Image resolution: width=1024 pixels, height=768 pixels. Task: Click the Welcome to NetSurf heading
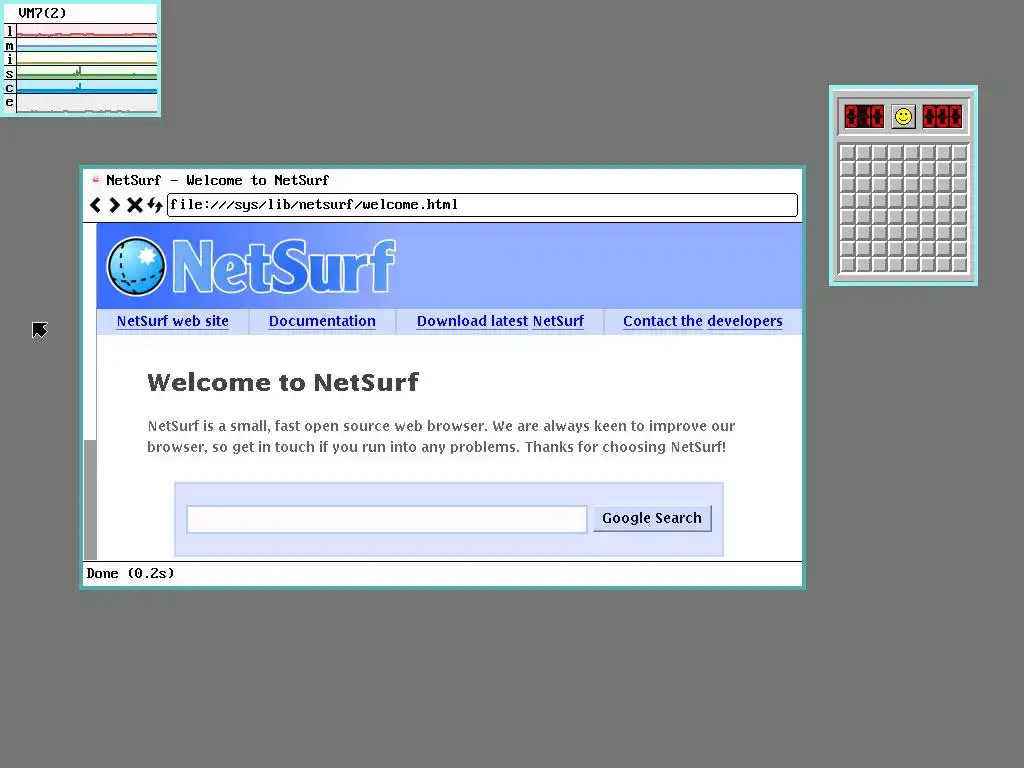tap(283, 382)
